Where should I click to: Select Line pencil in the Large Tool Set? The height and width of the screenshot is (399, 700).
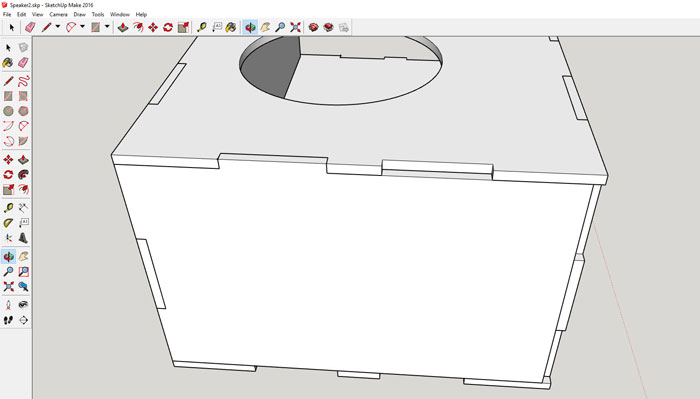click(x=8, y=81)
